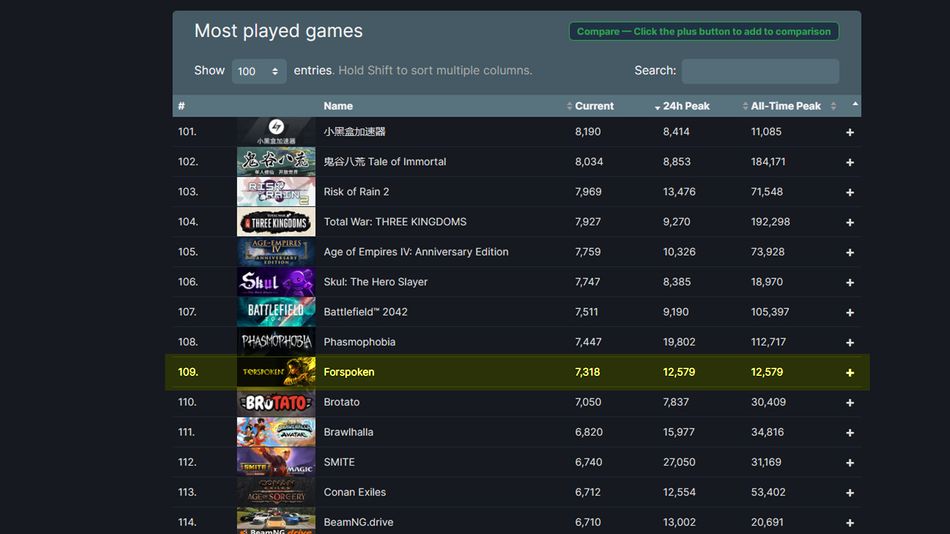The height and width of the screenshot is (534, 950).
Task: Click Forspoken current players value 7,318
Action: [x=587, y=372]
